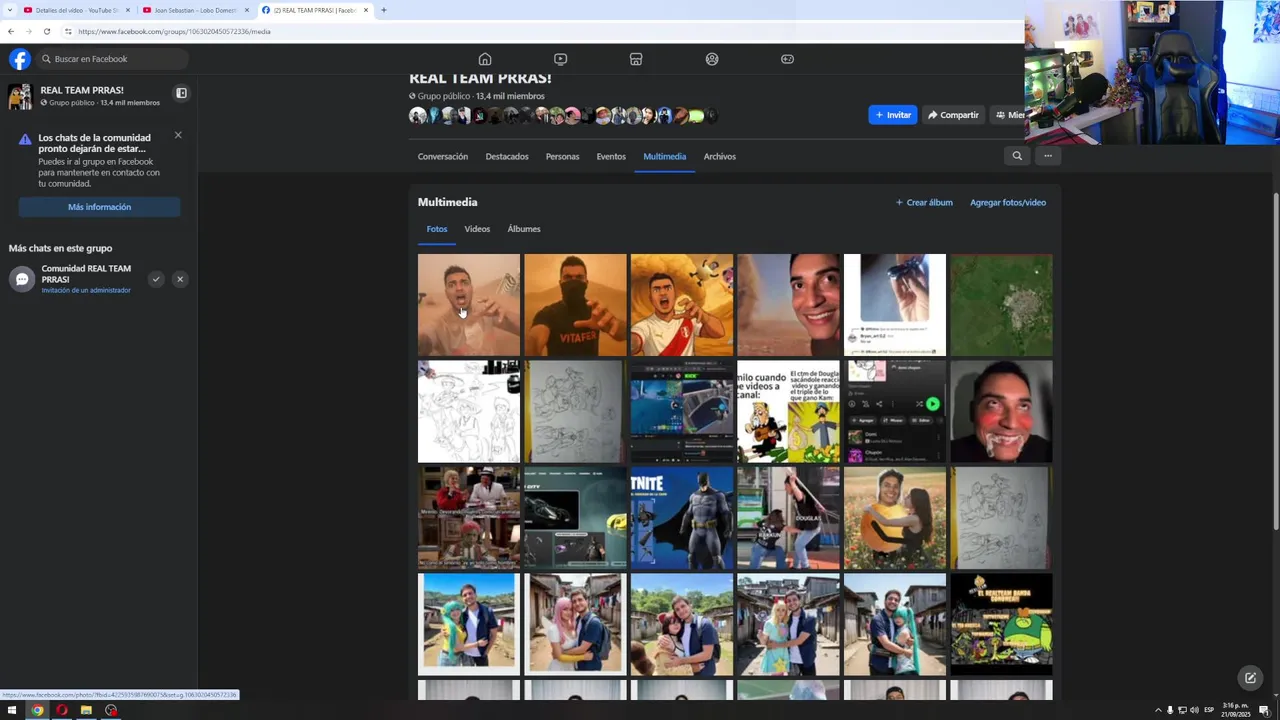The image size is (1280, 720).
Task: Open the Comunidad REAL TEAM PRRAS chat
Action: click(75, 279)
